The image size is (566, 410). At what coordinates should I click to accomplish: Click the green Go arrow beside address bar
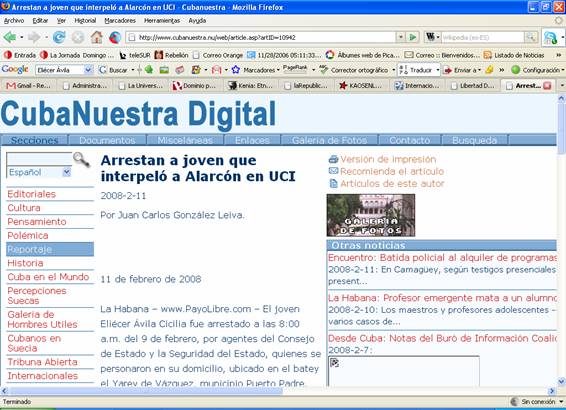click(413, 37)
